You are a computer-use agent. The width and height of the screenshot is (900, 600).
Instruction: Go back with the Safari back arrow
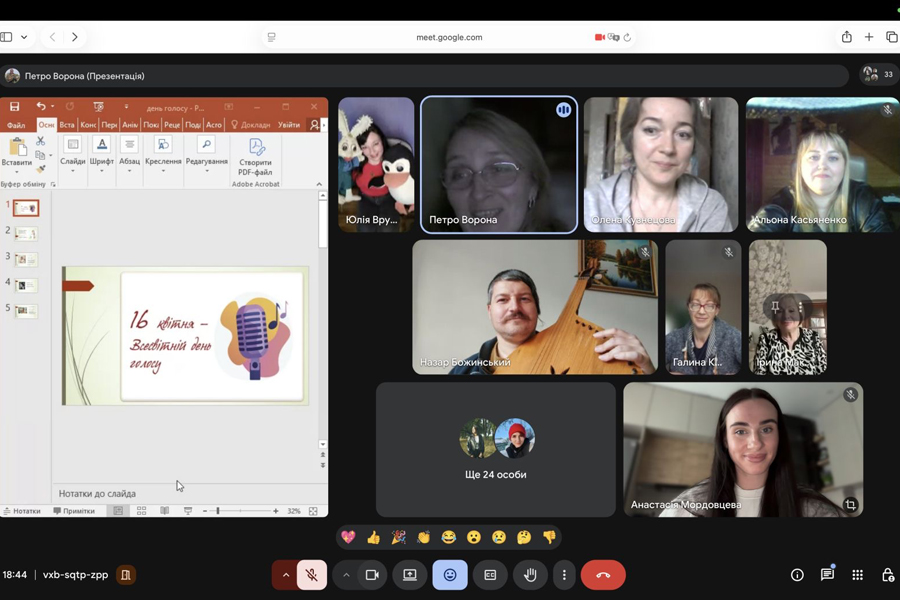tap(52, 37)
